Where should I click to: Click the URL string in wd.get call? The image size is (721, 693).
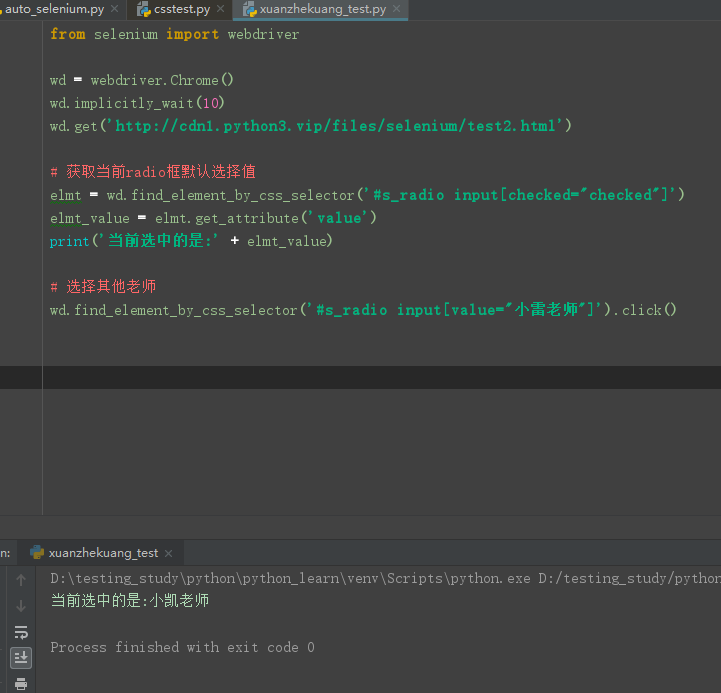click(338, 126)
